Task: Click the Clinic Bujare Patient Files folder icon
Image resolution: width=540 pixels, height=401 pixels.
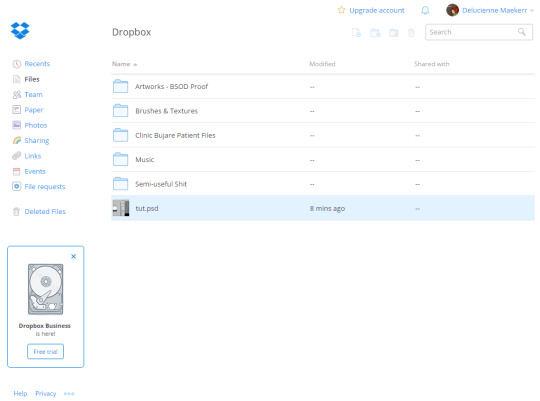Action: coord(121,135)
